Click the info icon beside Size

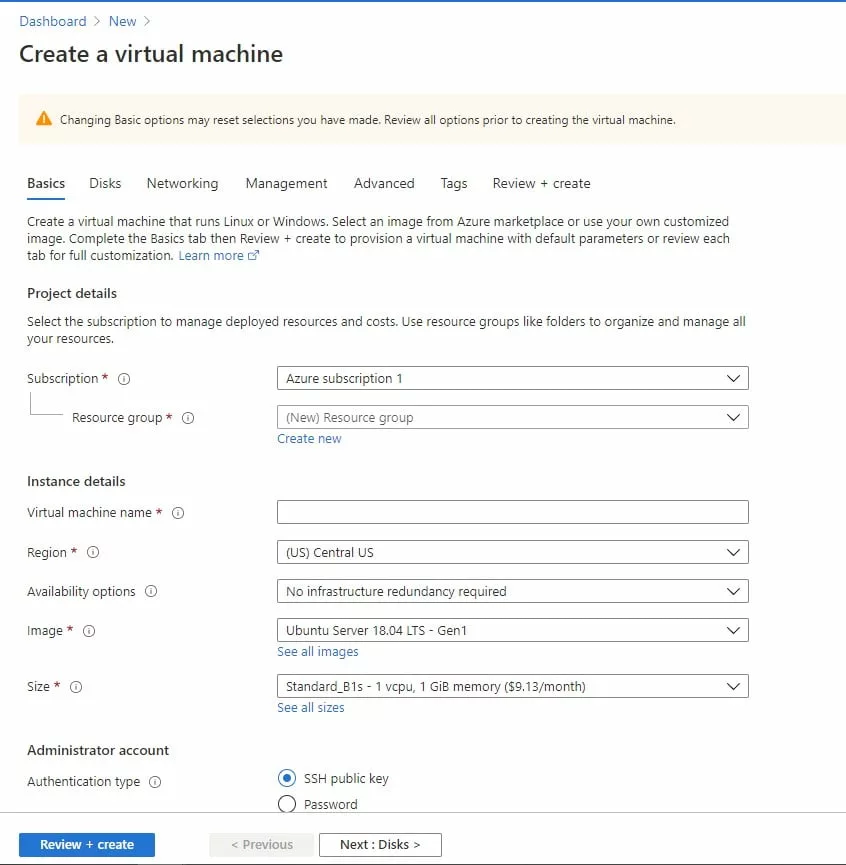click(76, 687)
